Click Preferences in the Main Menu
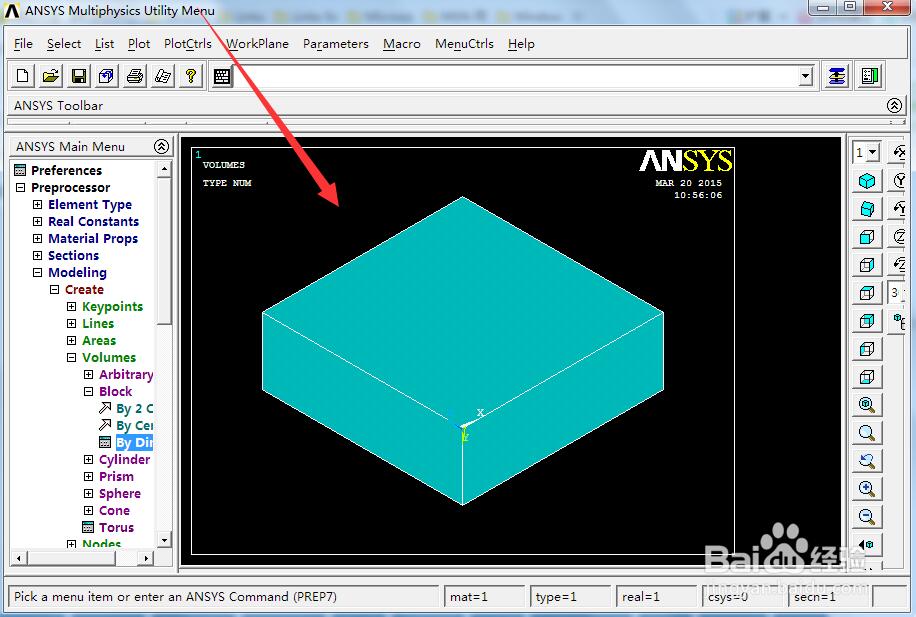The width and height of the screenshot is (916, 617). (x=66, y=171)
